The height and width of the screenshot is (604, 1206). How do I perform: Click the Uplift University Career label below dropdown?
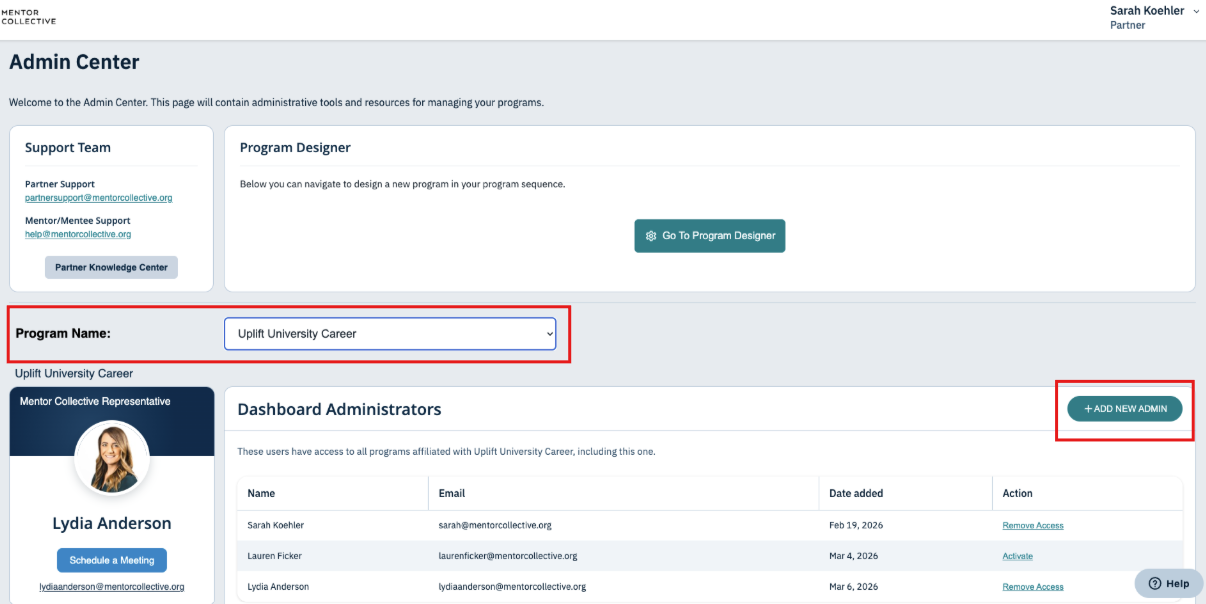pyautogui.click(x=74, y=373)
